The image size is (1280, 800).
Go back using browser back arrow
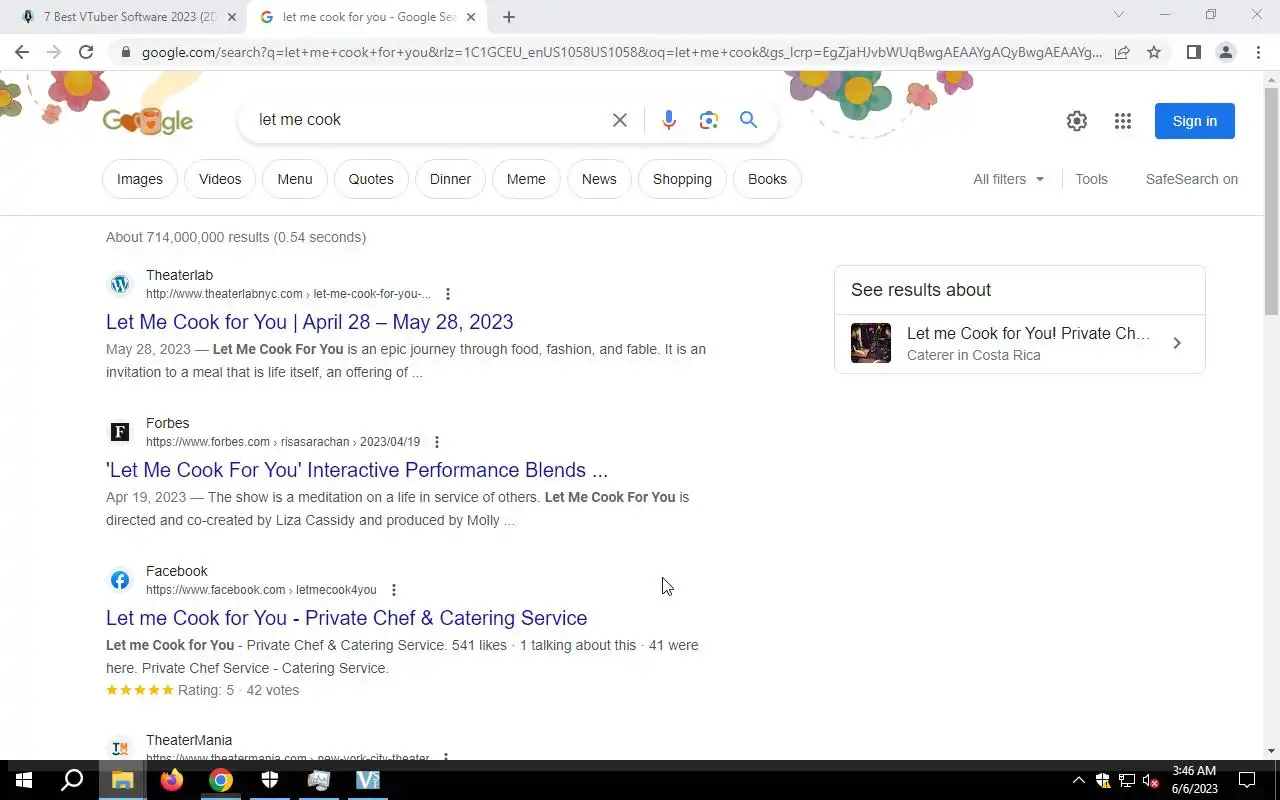pos(22,52)
